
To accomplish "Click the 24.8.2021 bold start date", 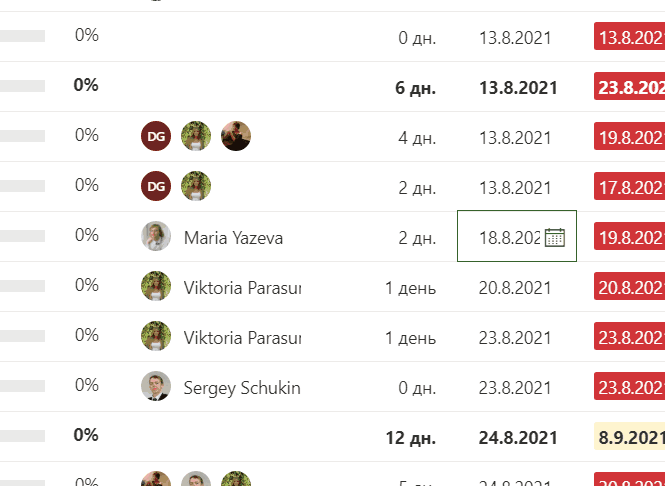I will pyautogui.click(x=518, y=438).
